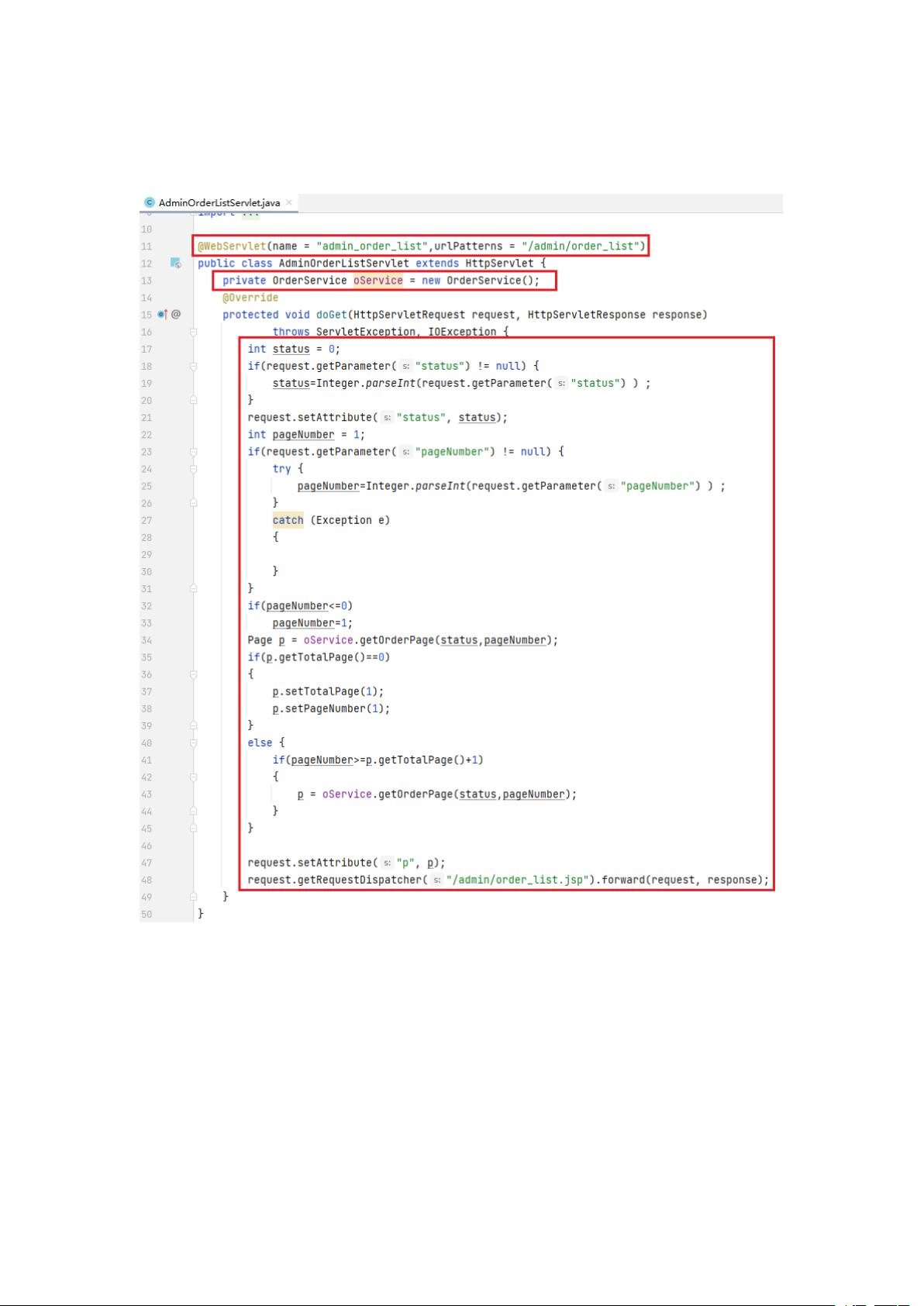924x1306 pixels.
Task: Click the gutter icon on line 12
Action: pos(175,264)
